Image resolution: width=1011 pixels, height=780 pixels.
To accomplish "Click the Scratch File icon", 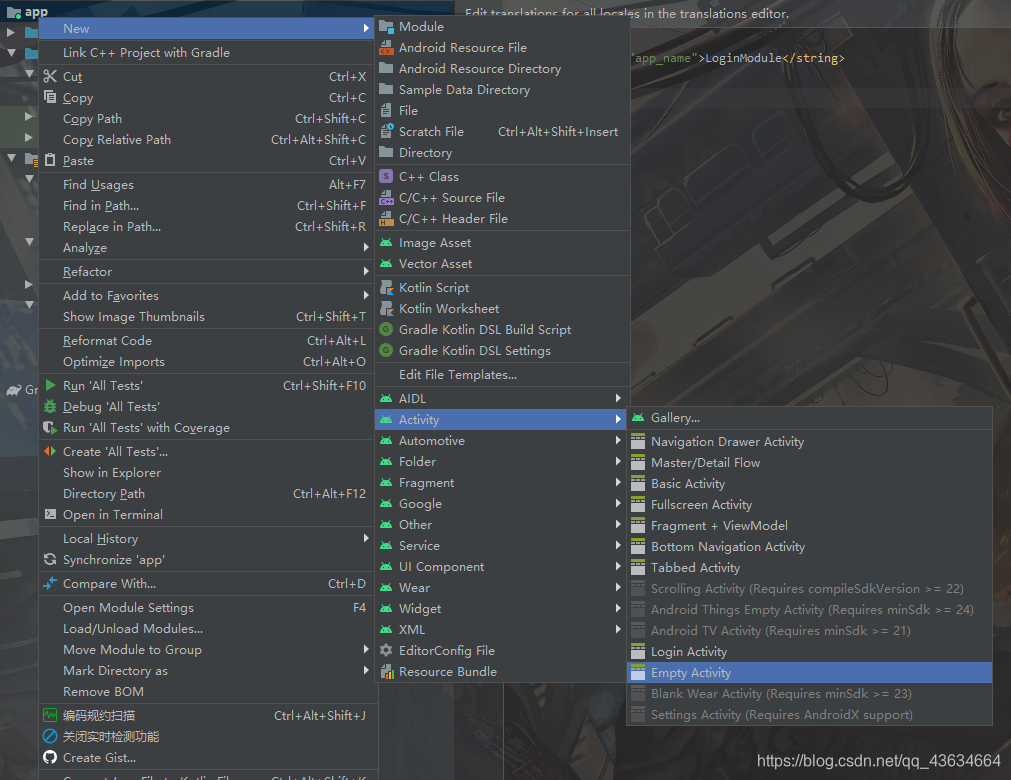I will click(386, 132).
